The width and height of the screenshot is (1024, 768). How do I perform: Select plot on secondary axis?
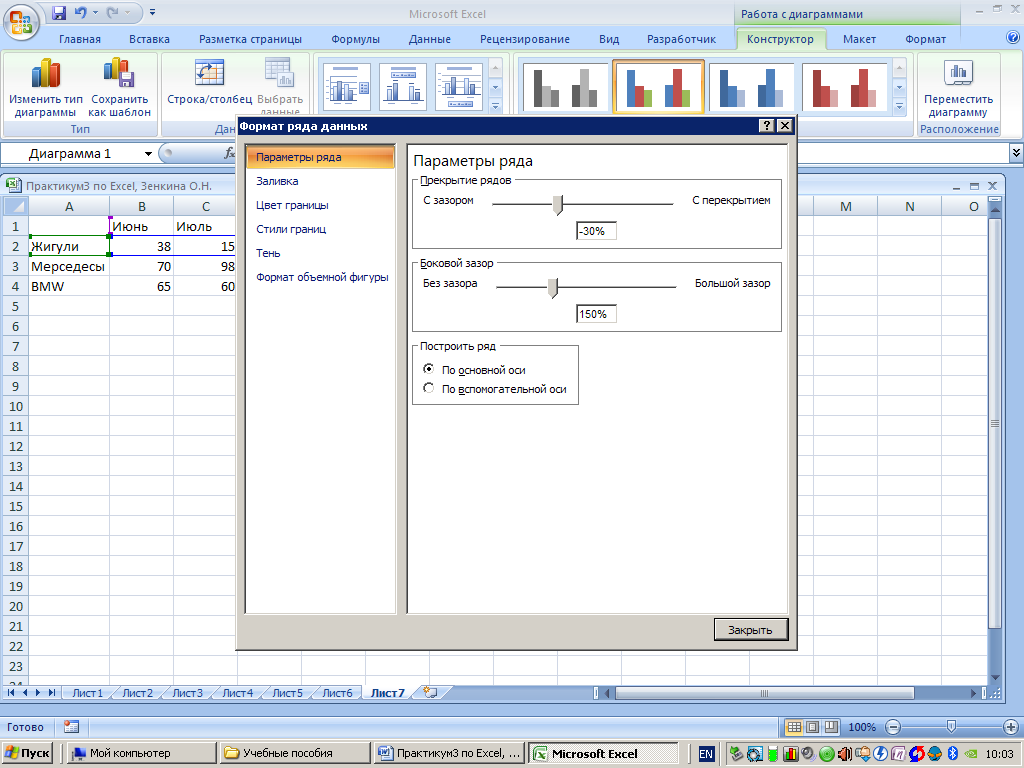point(428,388)
